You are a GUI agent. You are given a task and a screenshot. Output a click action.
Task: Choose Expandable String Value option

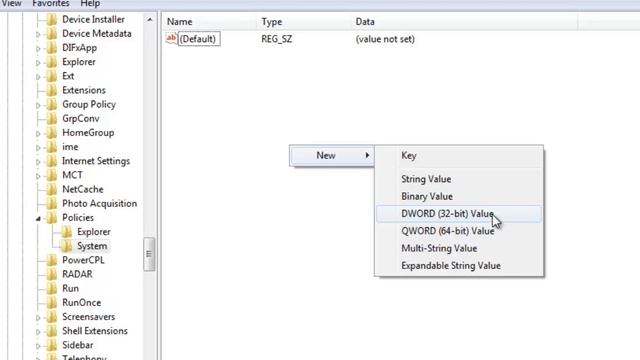[459, 266]
